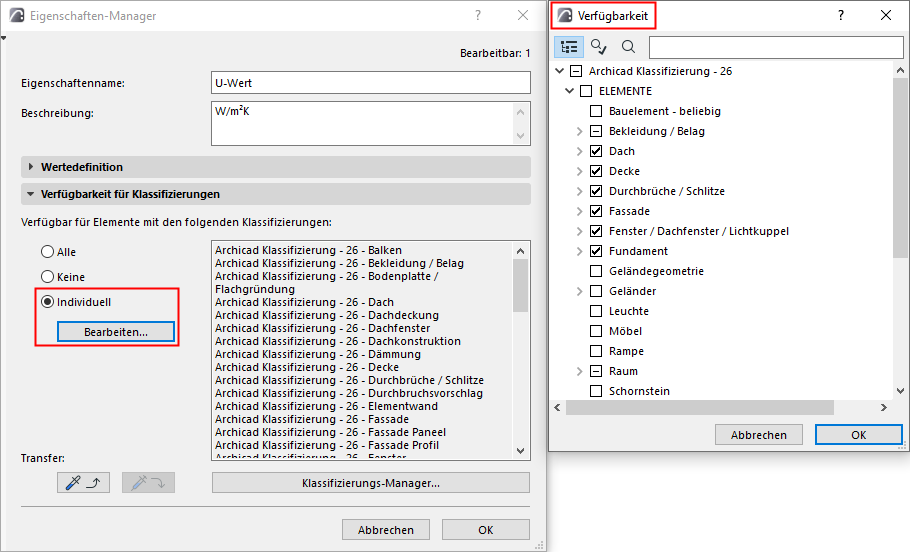Uncheck Durchbrüche / Schlitze checkbox
Viewport: 910px width, 552px height.
click(x=596, y=191)
